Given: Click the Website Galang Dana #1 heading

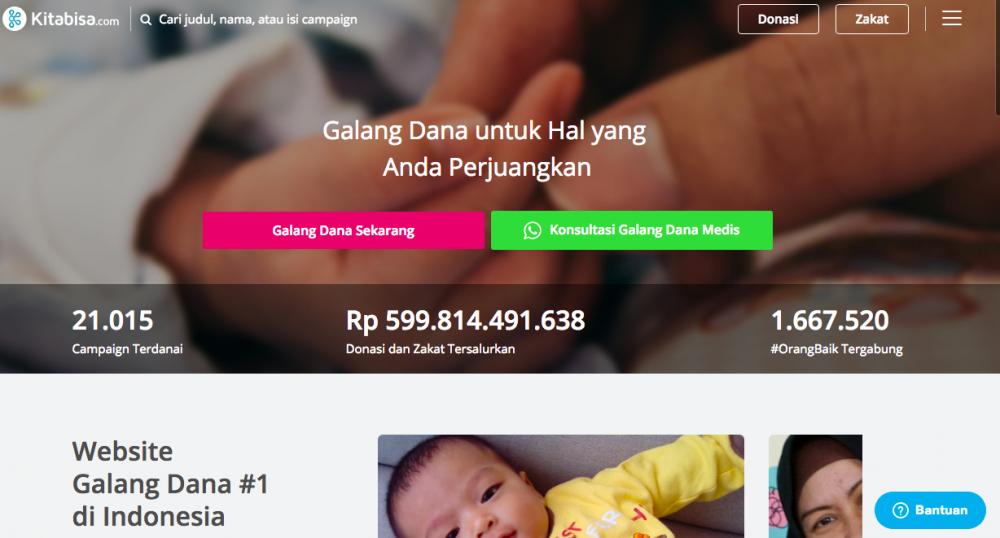Looking at the screenshot, I should (170, 484).
